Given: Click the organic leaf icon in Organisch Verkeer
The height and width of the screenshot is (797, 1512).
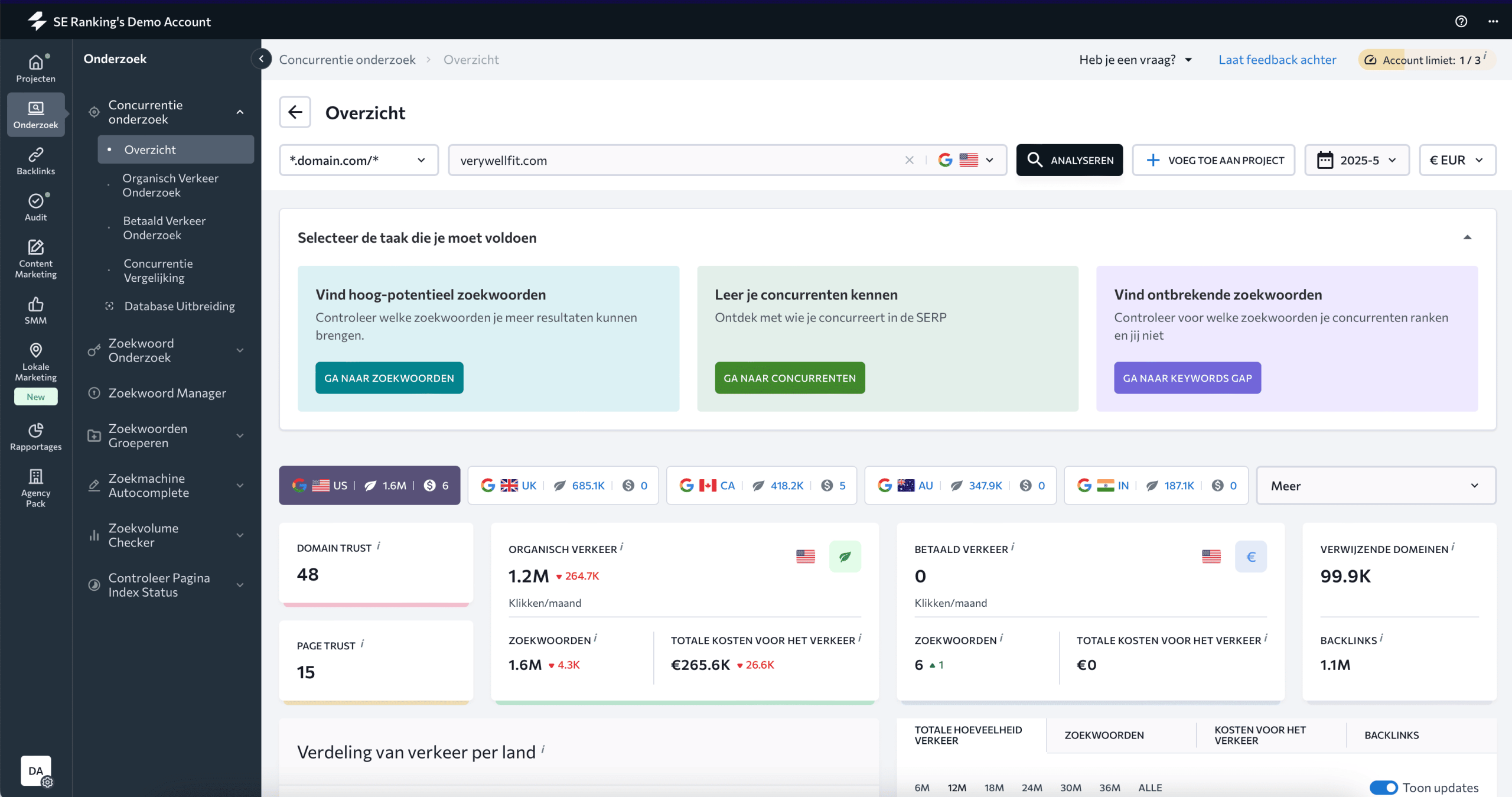Looking at the screenshot, I should 845,557.
